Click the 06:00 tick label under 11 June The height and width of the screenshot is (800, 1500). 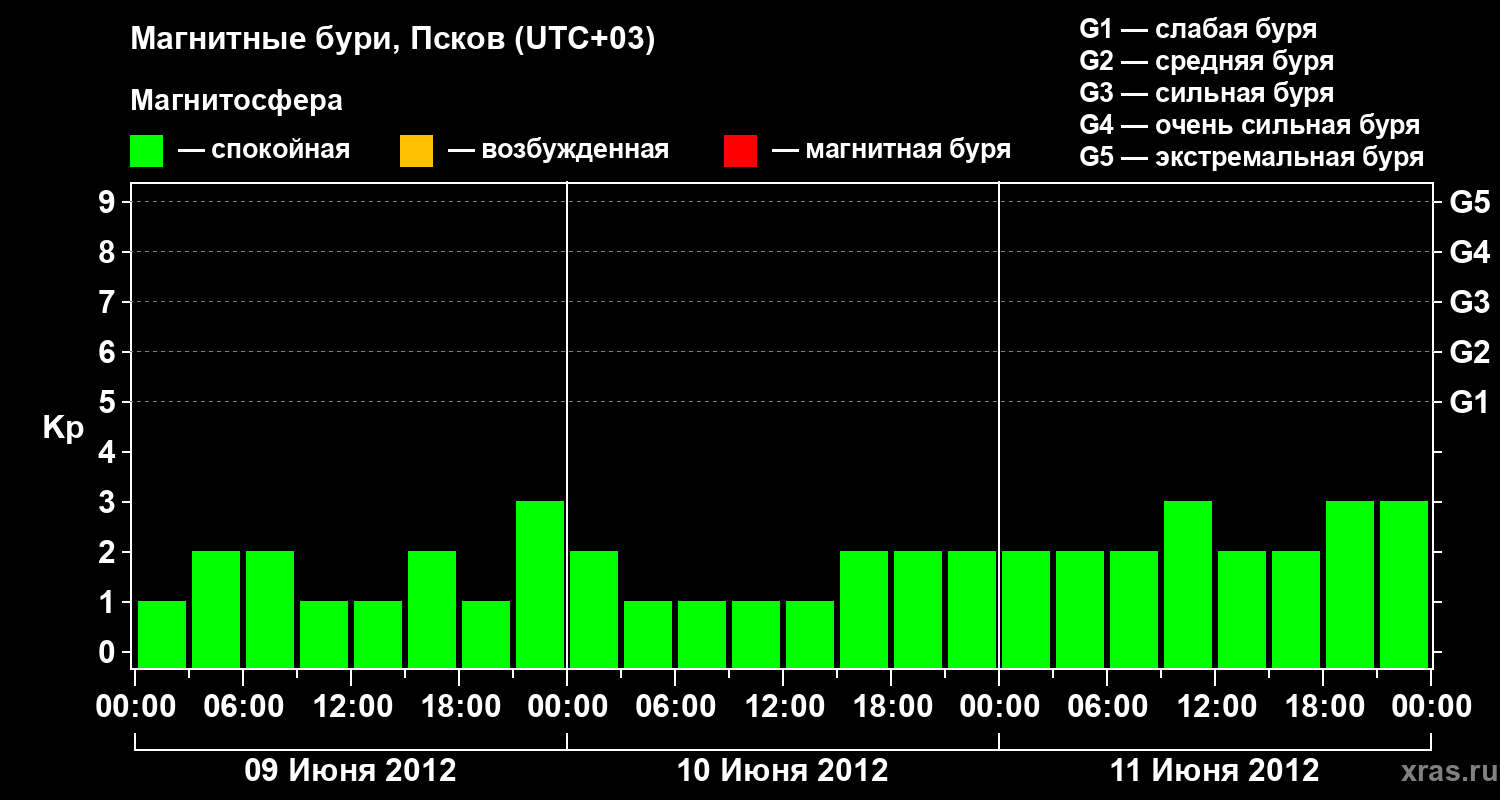[1107, 707]
